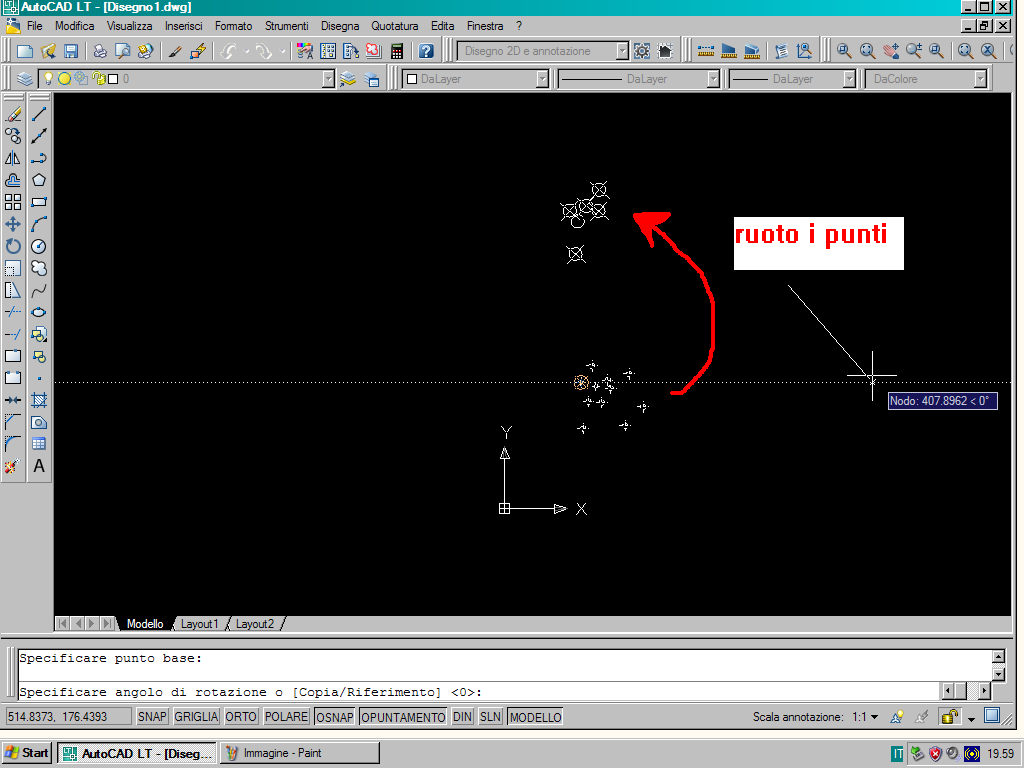Switch to the Layout2 tab
Screen dimensions: 1024x768
(x=255, y=624)
